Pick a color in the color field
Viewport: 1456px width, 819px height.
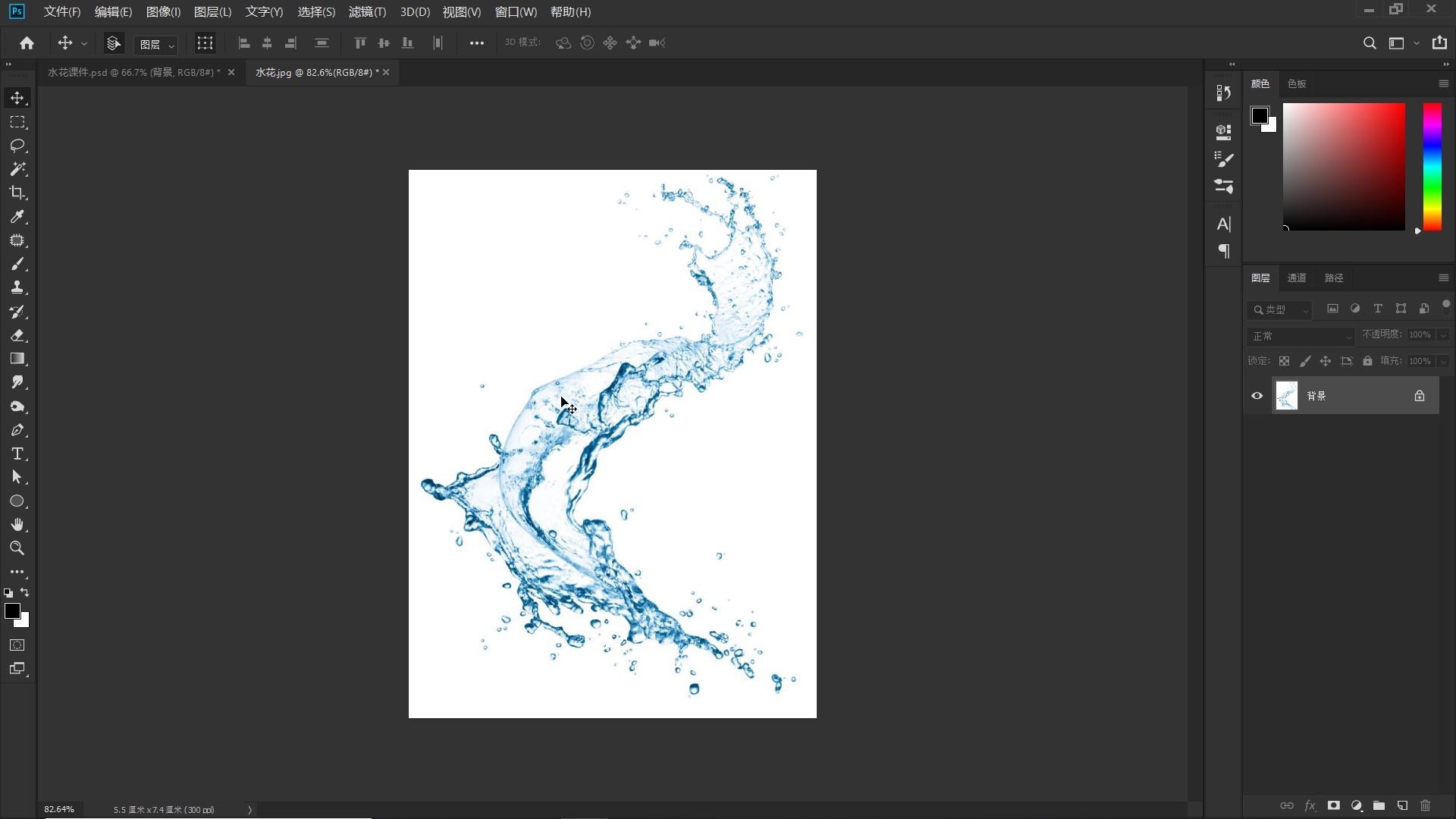[1344, 167]
